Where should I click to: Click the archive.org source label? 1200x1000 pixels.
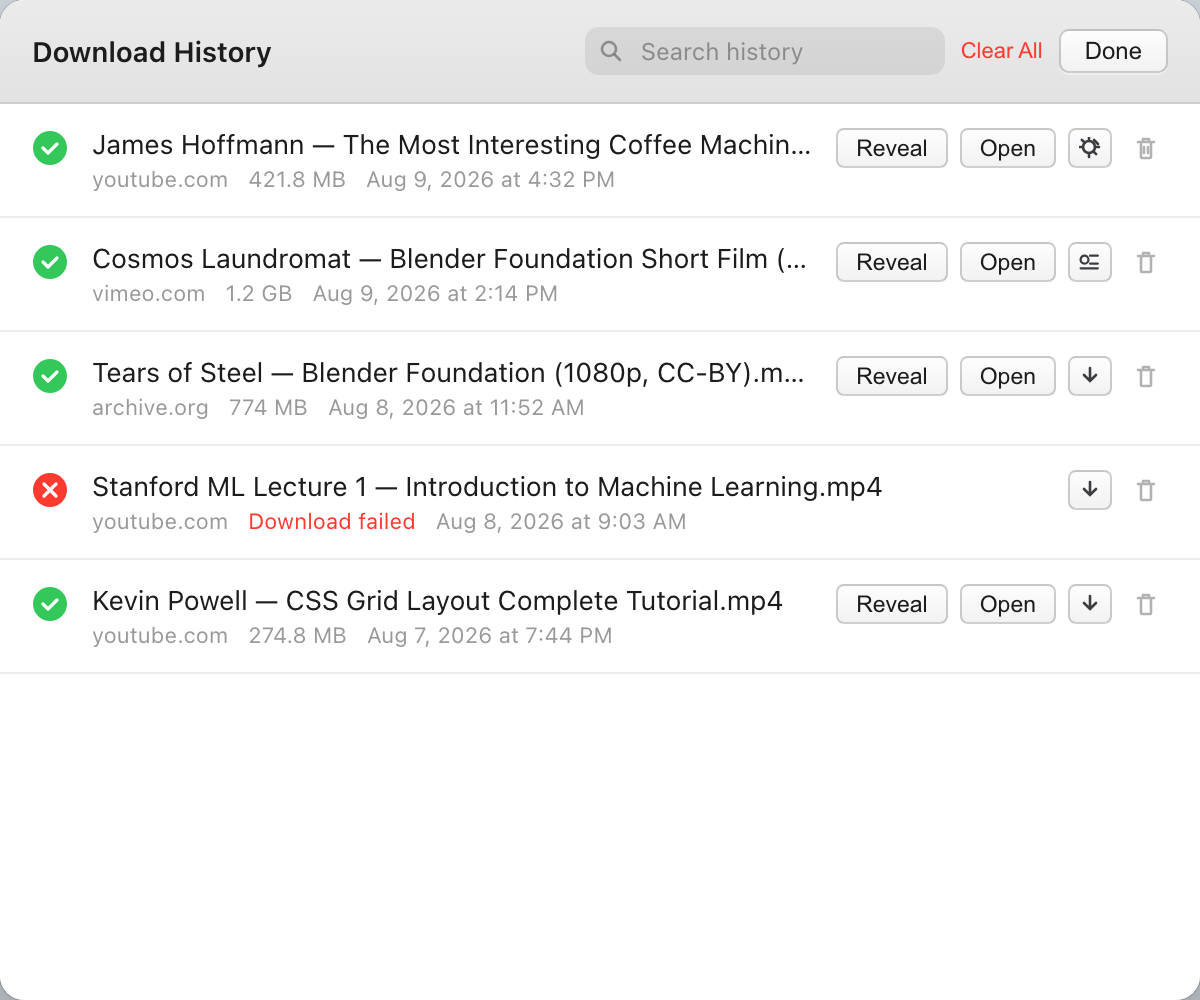coord(150,407)
